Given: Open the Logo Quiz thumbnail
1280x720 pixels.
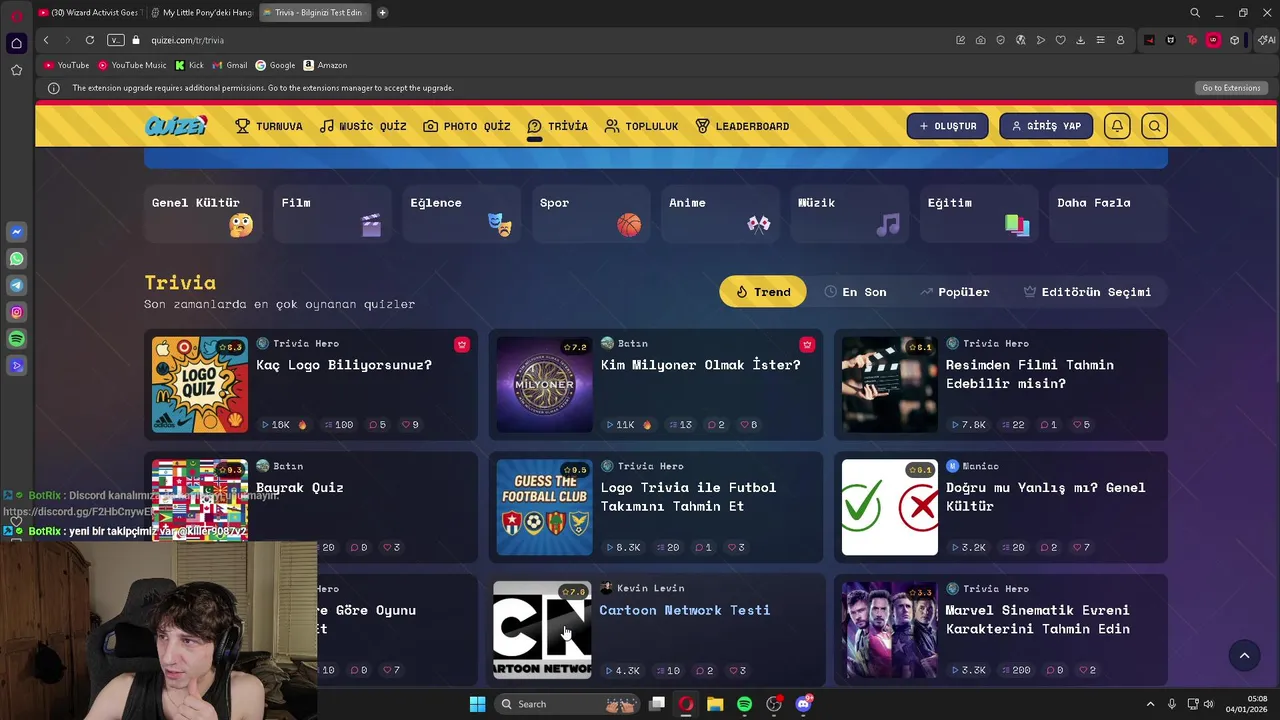Looking at the screenshot, I should [200, 385].
